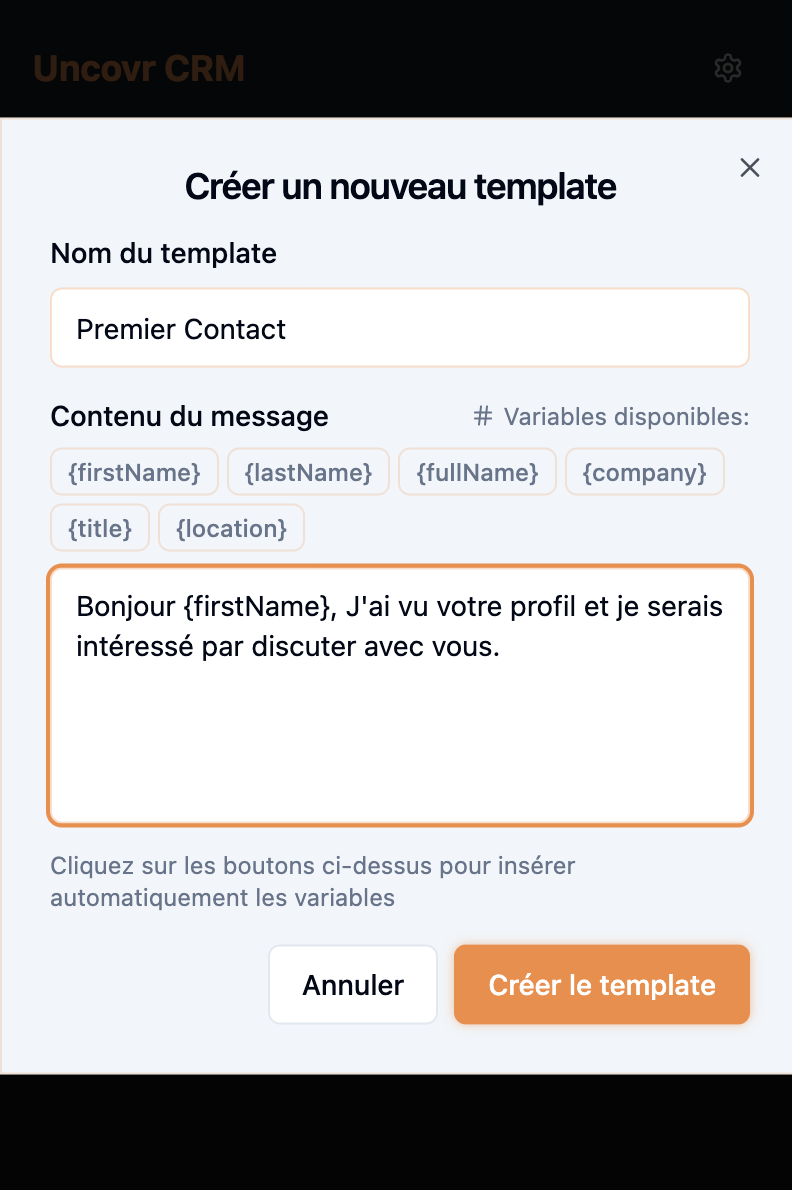Open settings via the gear icon
Image resolution: width=792 pixels, height=1190 pixels.
pos(728,68)
